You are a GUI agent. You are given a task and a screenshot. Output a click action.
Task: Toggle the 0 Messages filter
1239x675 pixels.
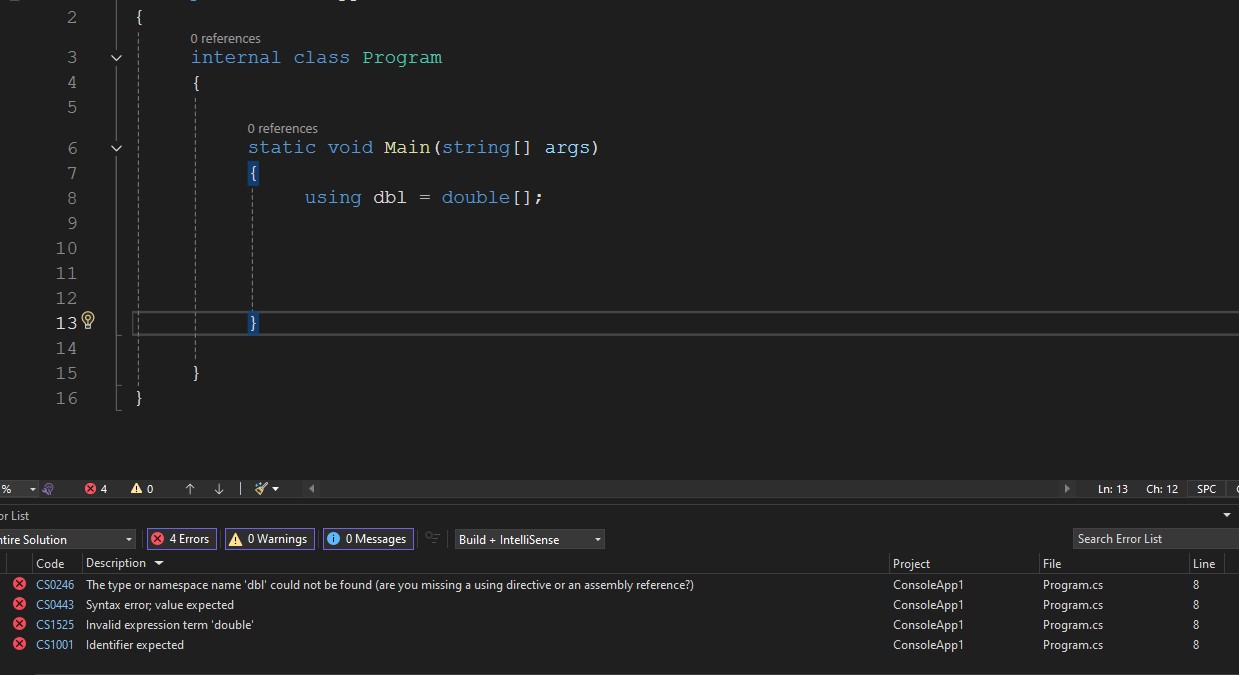(x=368, y=539)
